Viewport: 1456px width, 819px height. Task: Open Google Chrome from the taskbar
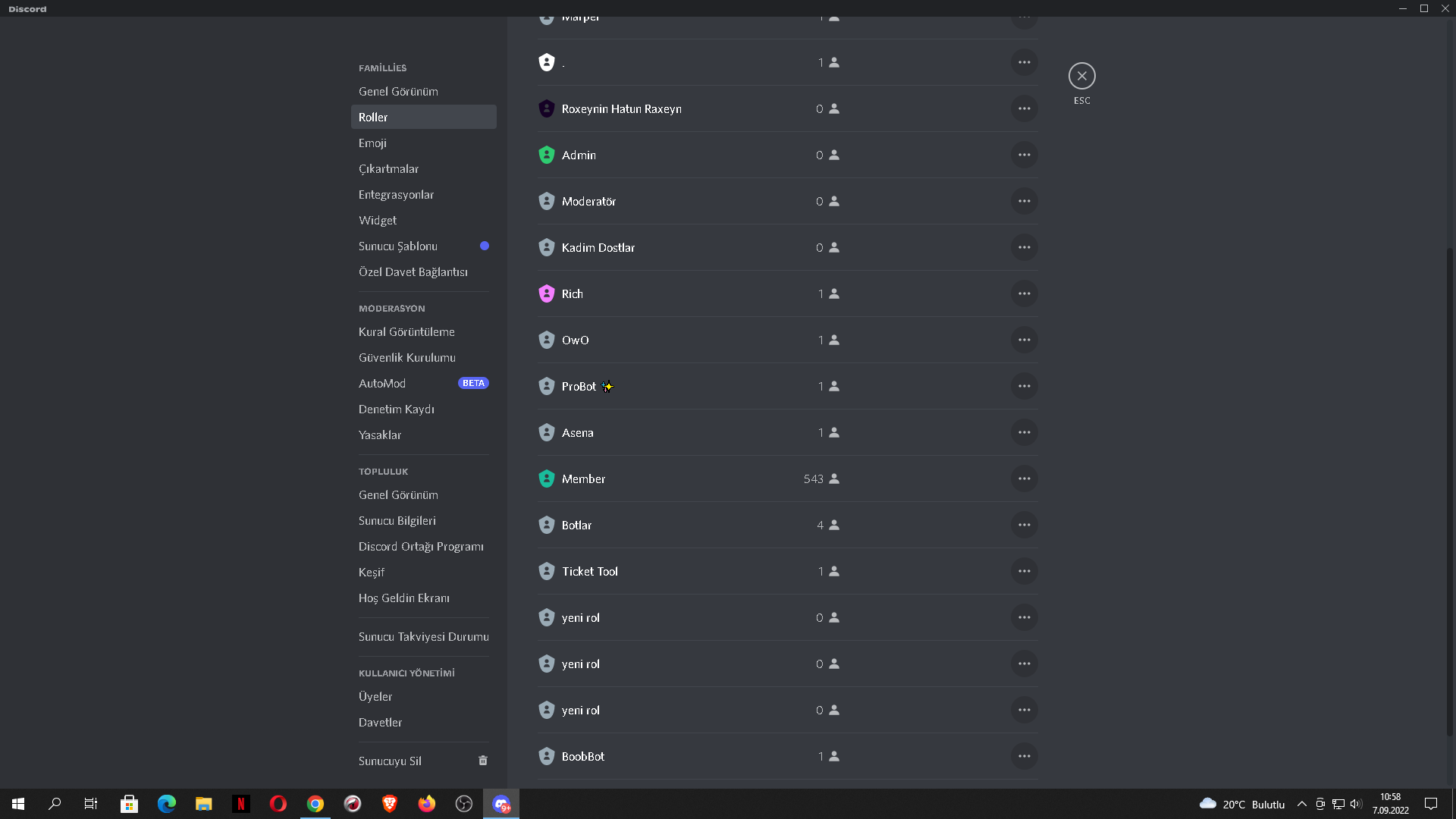[315, 804]
